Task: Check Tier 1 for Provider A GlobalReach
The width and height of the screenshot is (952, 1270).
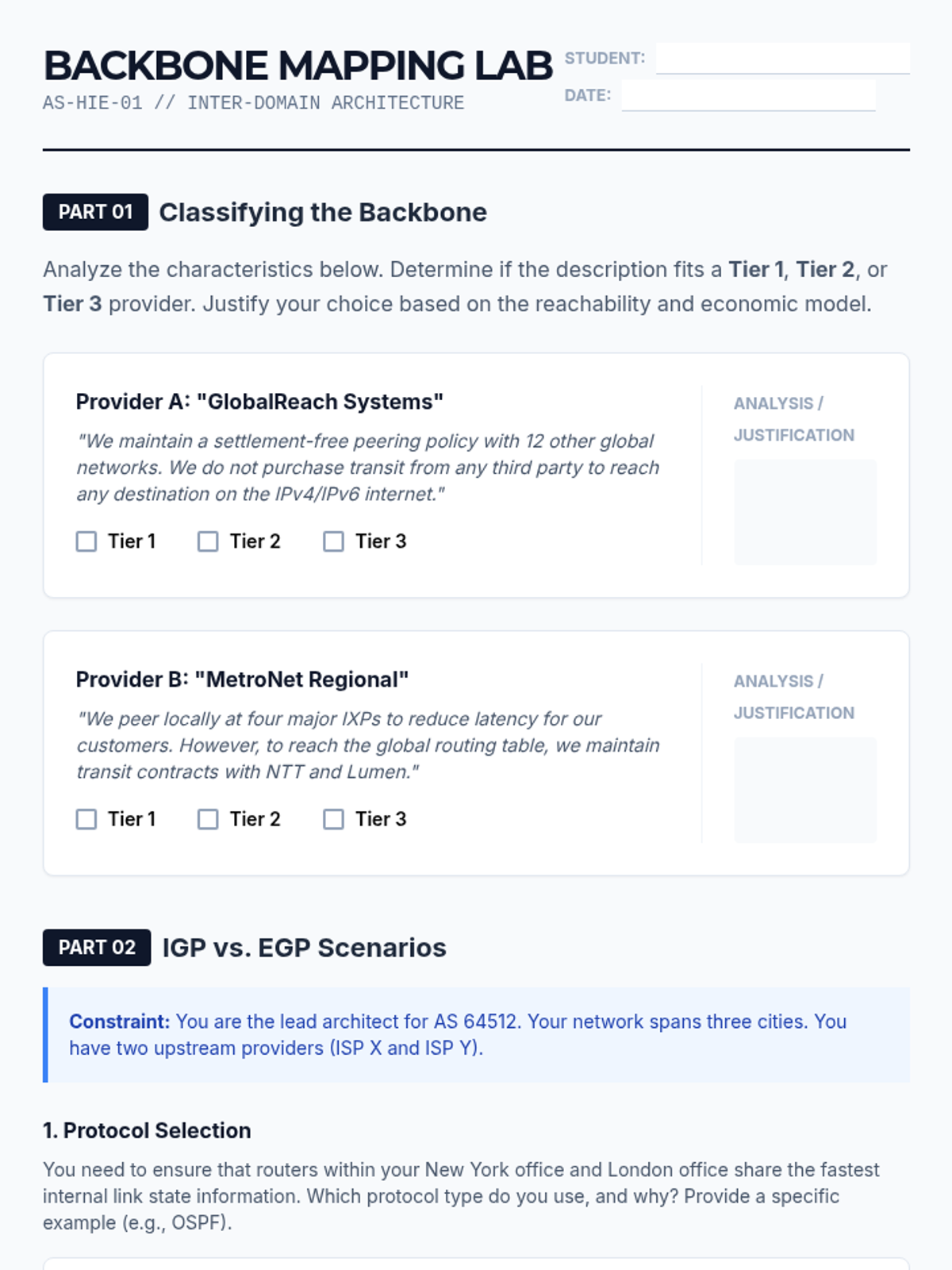Action: 86,541
